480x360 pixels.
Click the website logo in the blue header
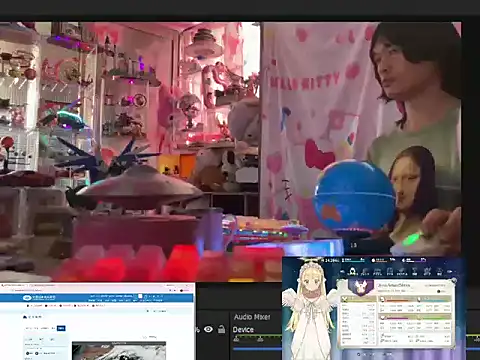[x=39, y=297]
